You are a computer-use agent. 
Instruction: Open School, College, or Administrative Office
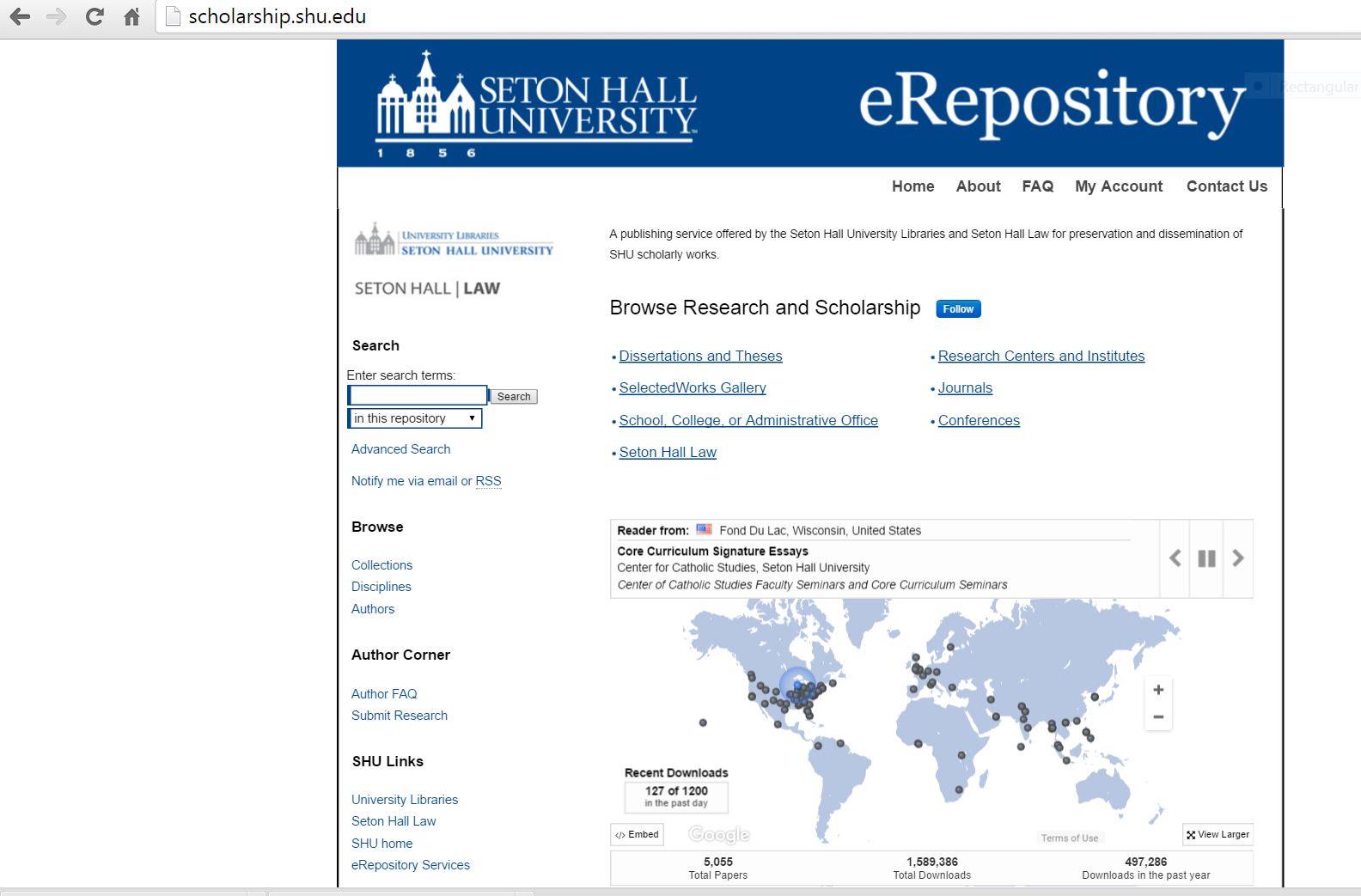pyautogui.click(x=748, y=420)
